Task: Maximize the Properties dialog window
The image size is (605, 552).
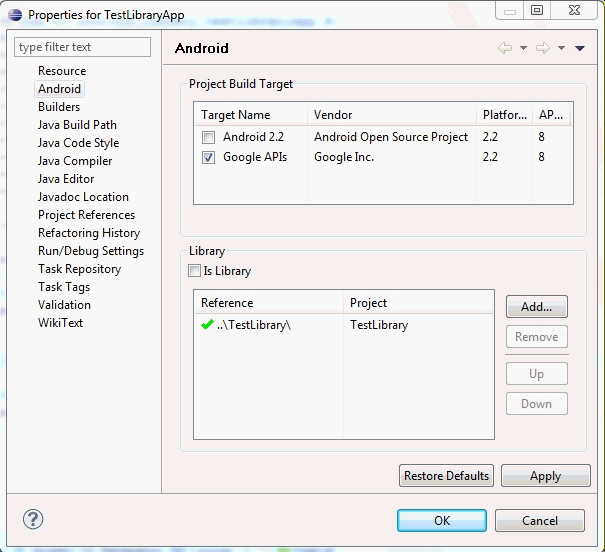Action: (537, 10)
